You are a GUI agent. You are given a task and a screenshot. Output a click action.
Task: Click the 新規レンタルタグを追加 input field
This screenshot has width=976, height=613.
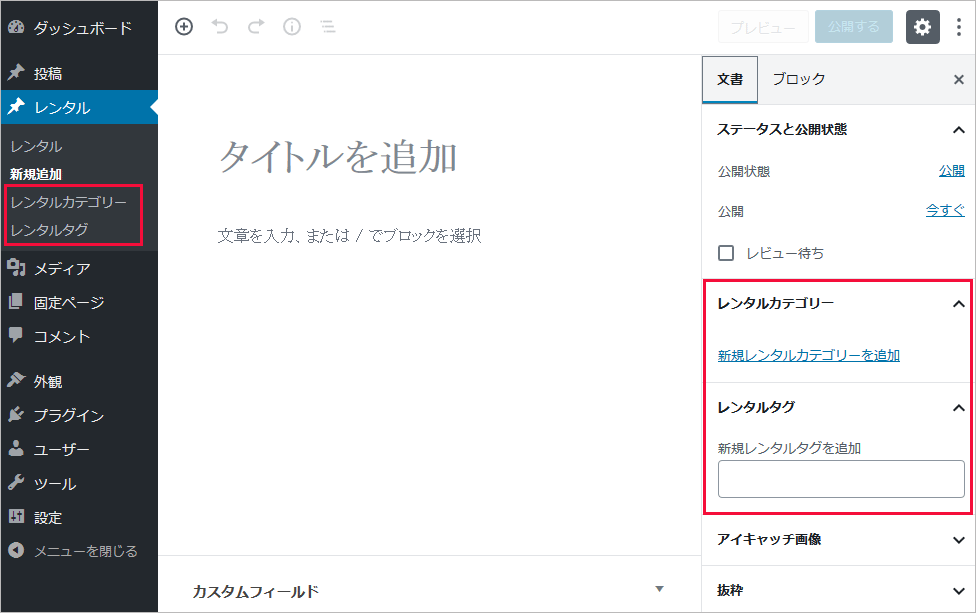click(x=841, y=479)
